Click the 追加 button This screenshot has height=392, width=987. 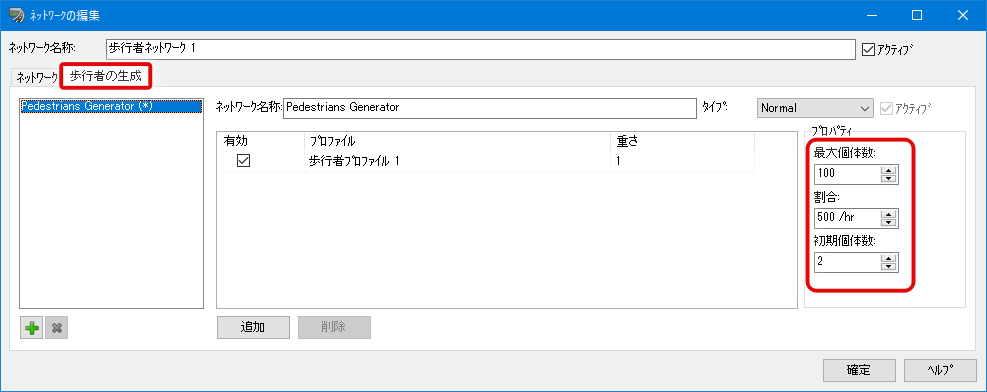pos(253,327)
